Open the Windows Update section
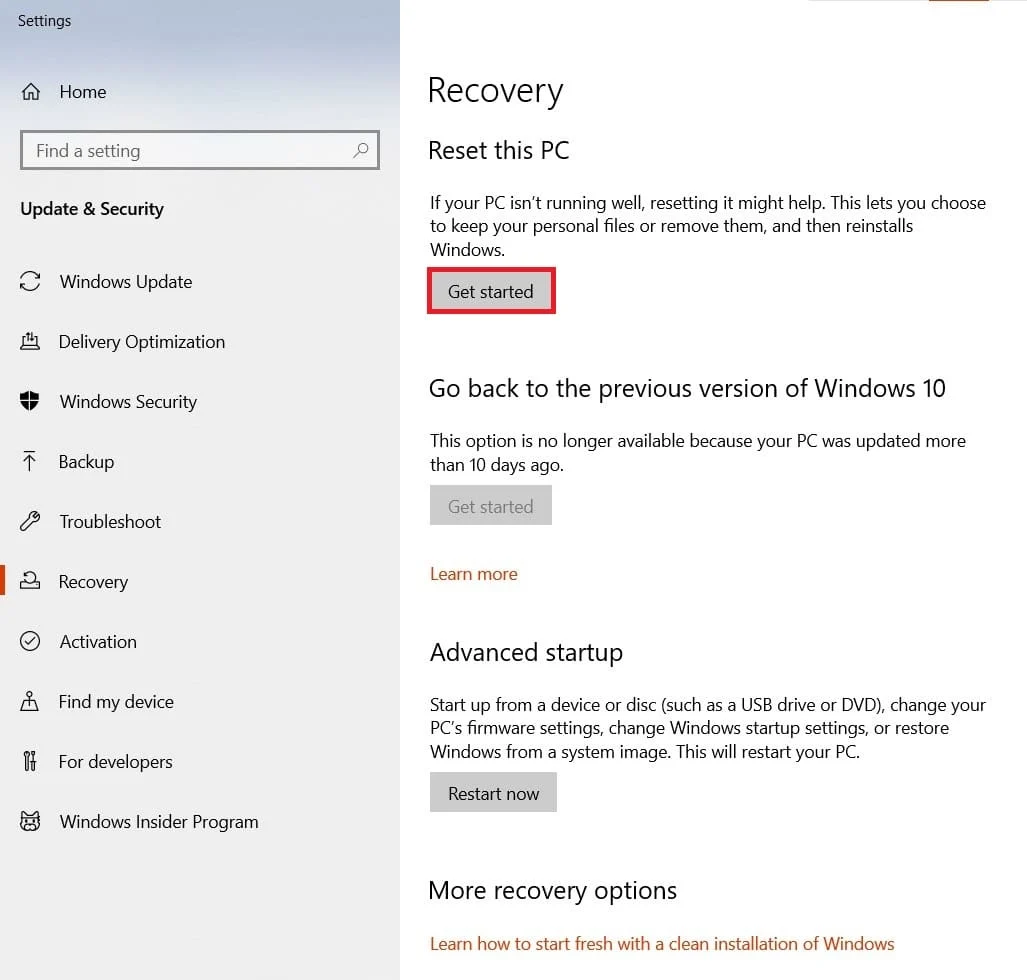The image size is (1027, 980). pos(125,282)
